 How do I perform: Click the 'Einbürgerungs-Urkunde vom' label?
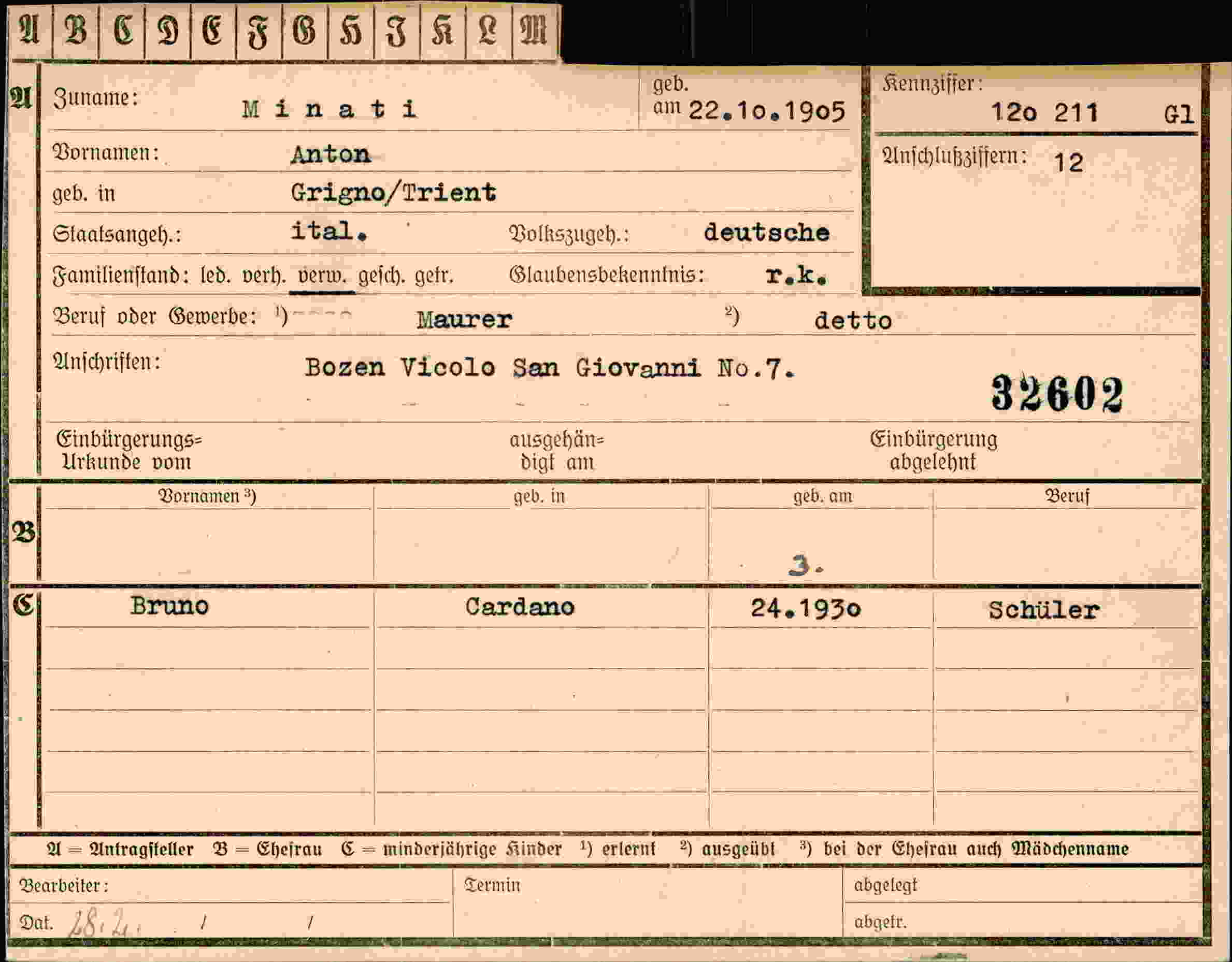[x=128, y=451]
